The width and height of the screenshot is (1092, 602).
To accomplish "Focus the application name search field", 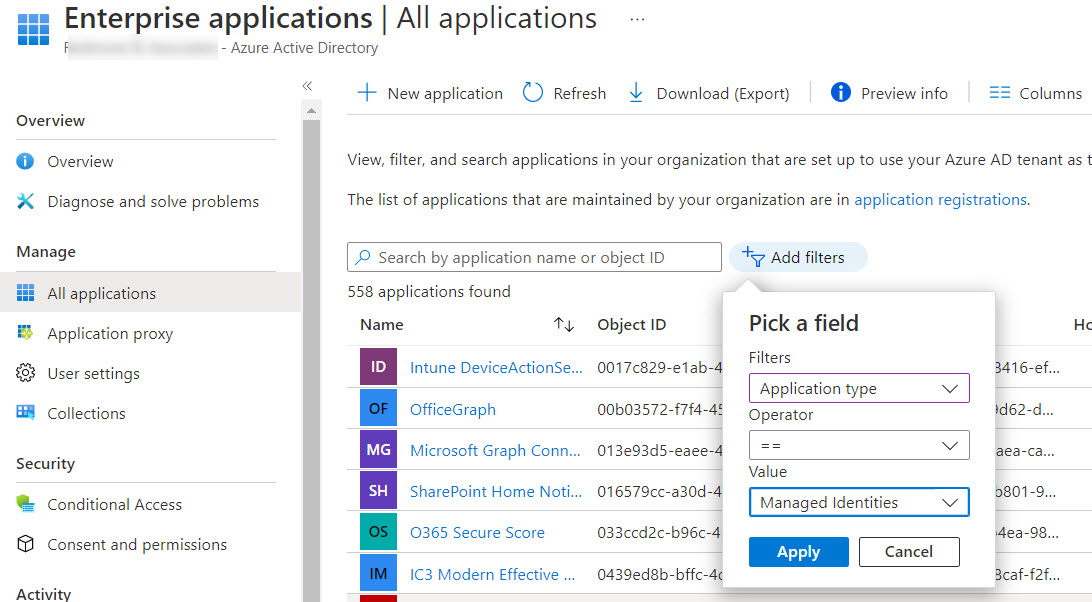I will pyautogui.click(x=534, y=257).
